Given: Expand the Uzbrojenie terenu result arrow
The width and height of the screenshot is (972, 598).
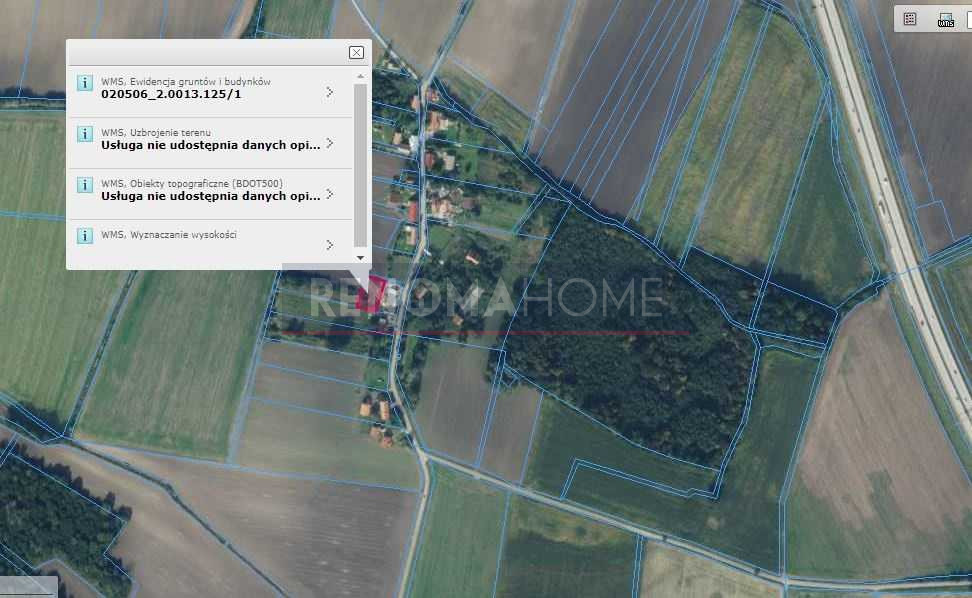Looking at the screenshot, I should (x=330, y=143).
